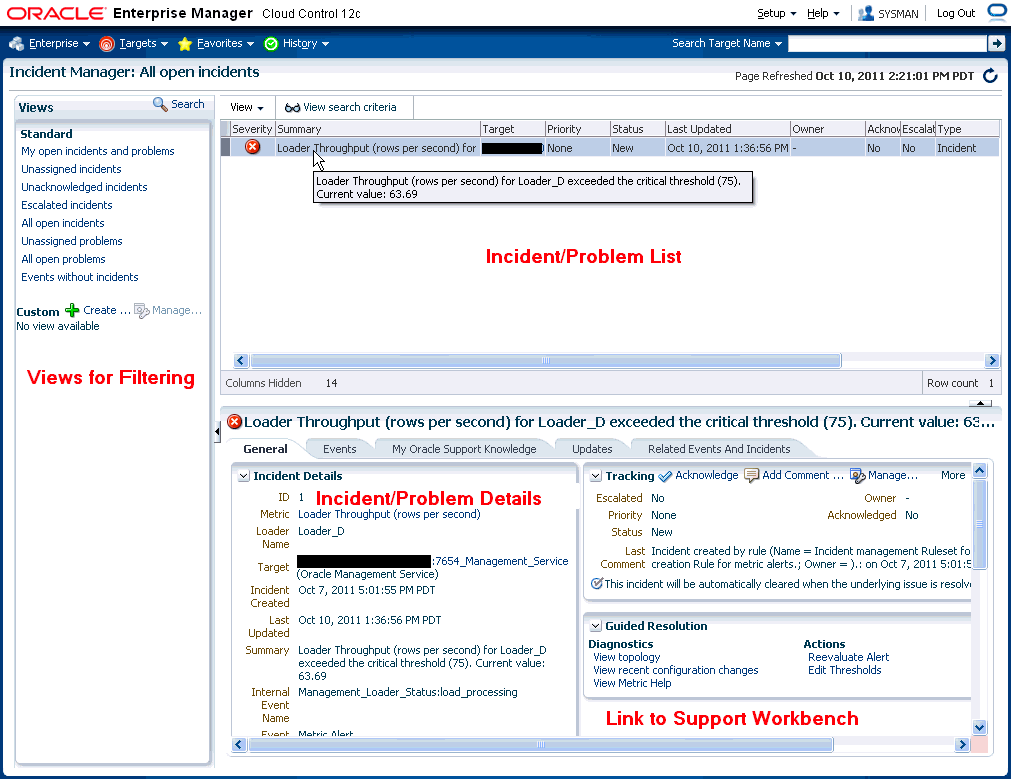Viewport: 1011px width, 779px height.
Task: Open the History dropdown menu
Action: pyautogui.click(x=306, y=43)
